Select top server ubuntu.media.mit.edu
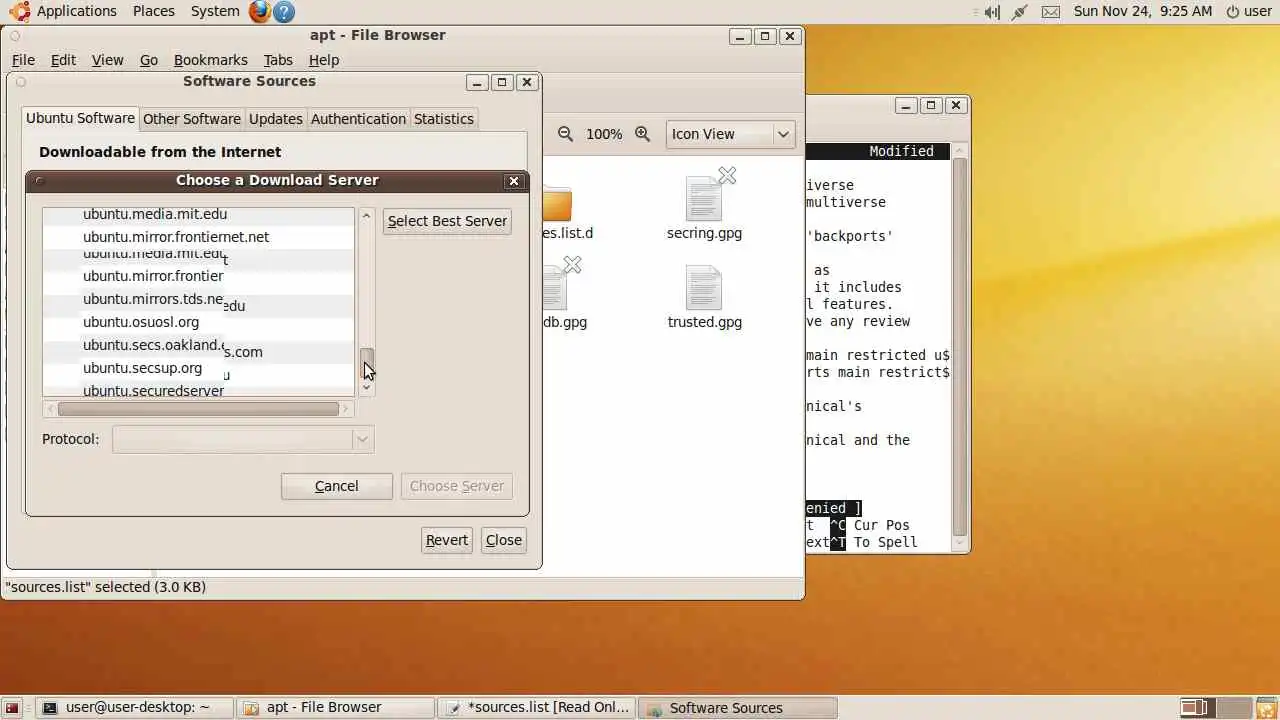 pyautogui.click(x=155, y=214)
